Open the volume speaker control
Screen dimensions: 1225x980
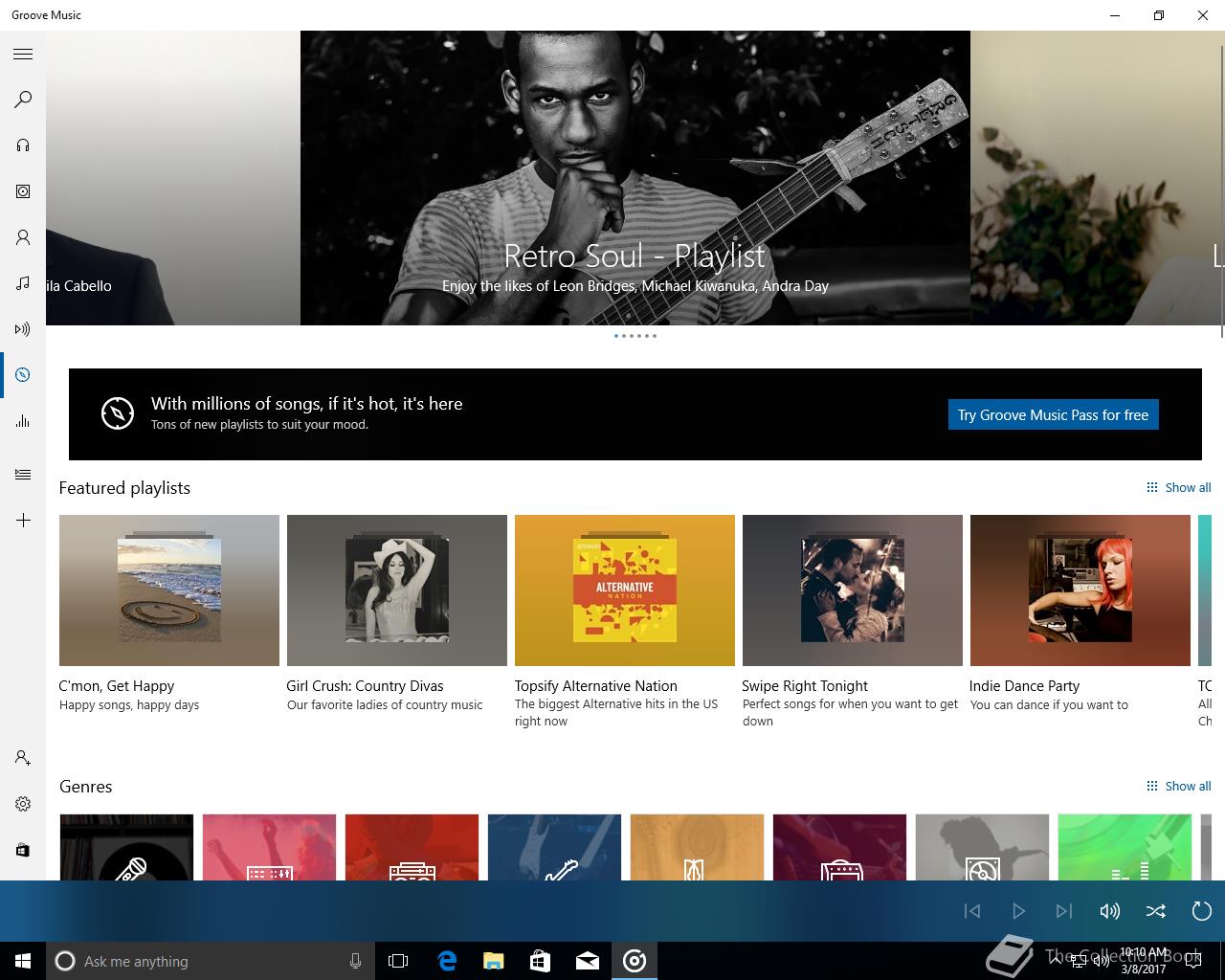point(1110,911)
